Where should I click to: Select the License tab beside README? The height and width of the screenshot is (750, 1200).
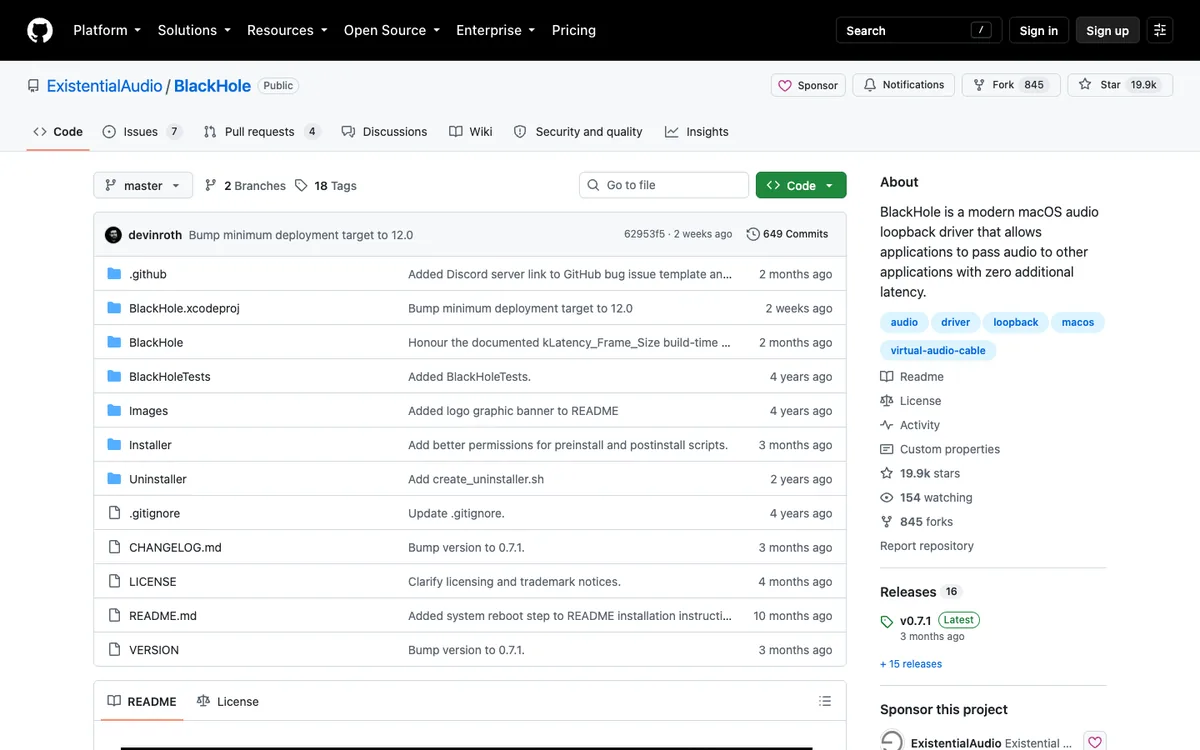pyautogui.click(x=228, y=701)
